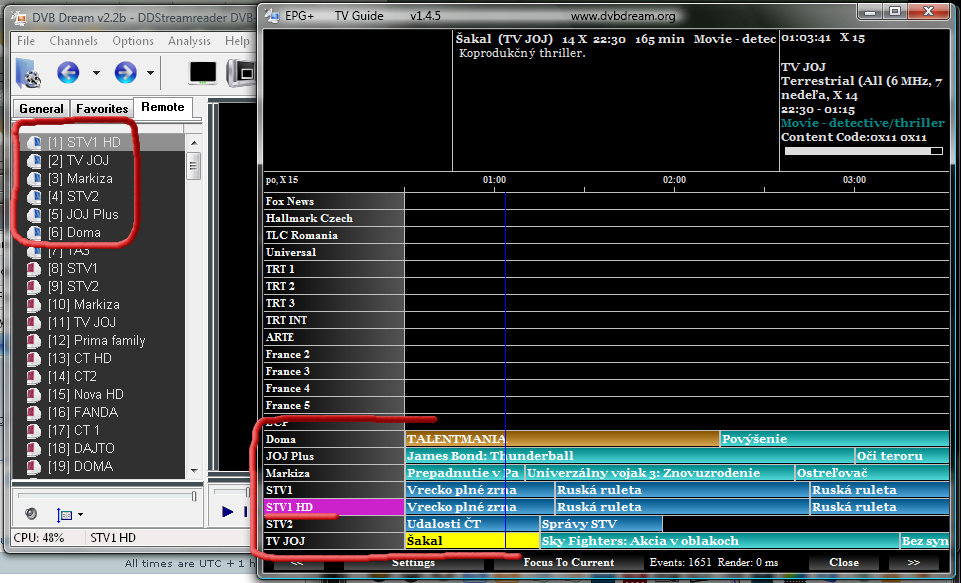
Task: Click the picture-in-picture monitor toolbar icon
Action: [242, 73]
